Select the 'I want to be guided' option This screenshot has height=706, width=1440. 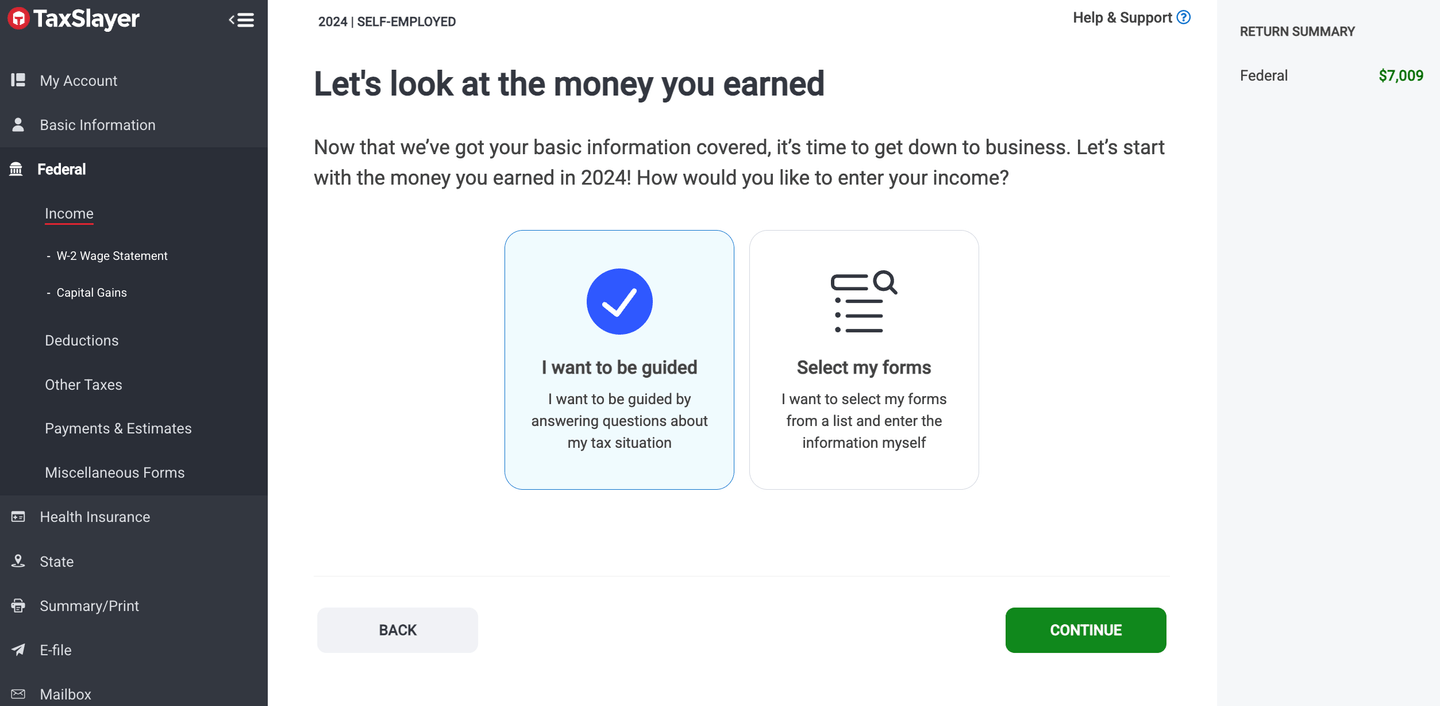pos(619,360)
